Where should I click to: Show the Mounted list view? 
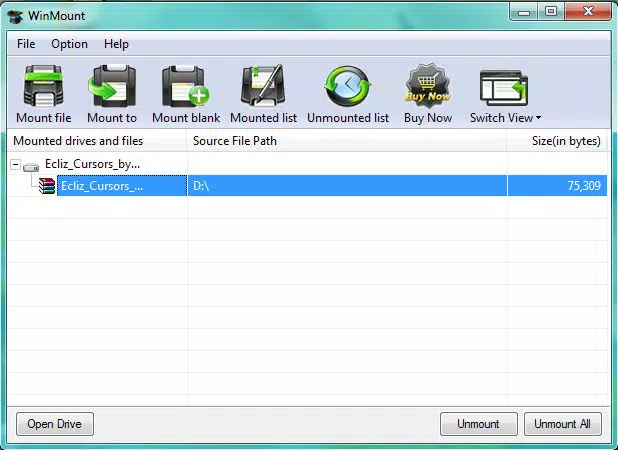point(263,94)
